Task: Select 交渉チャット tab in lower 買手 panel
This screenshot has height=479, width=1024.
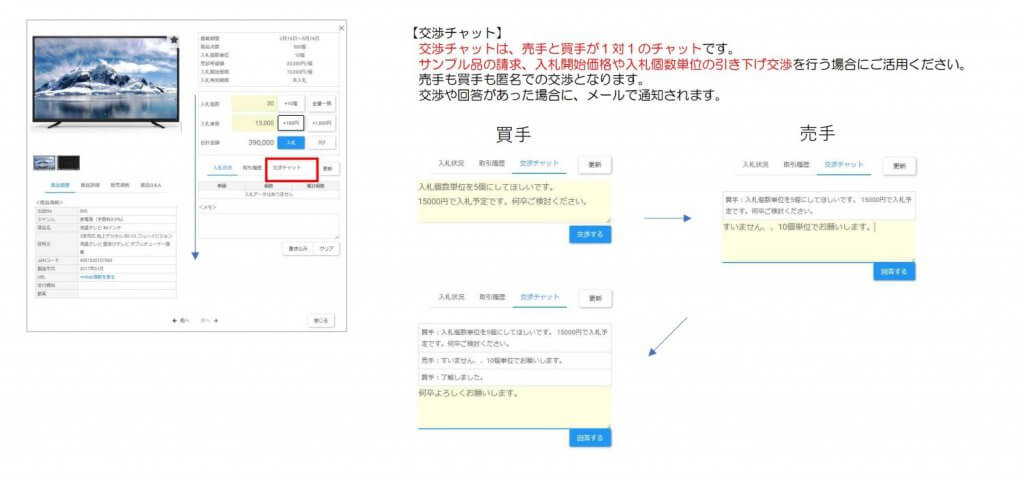Action: tap(540, 297)
